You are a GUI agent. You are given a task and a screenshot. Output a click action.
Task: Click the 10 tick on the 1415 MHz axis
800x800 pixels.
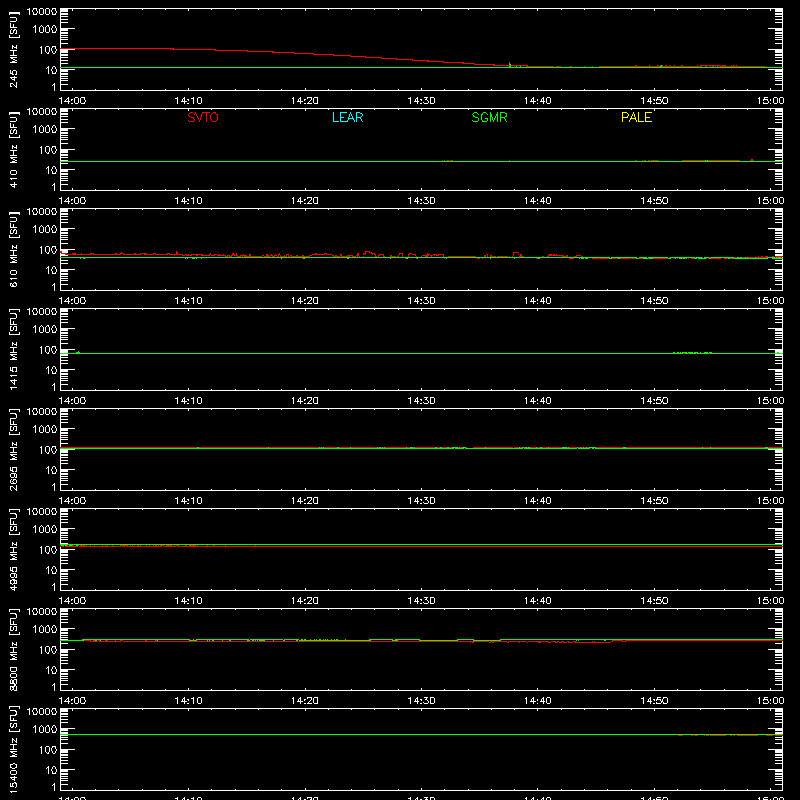(51, 370)
